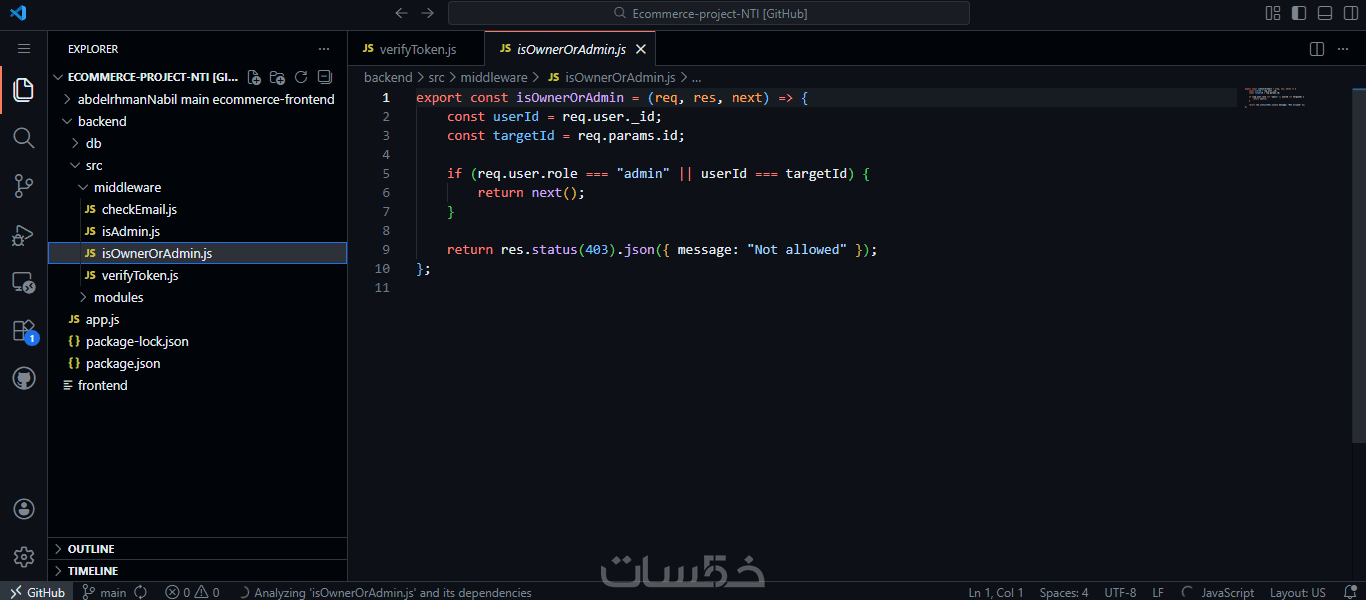
Task: Open the Extensions view
Action: (x=24, y=330)
